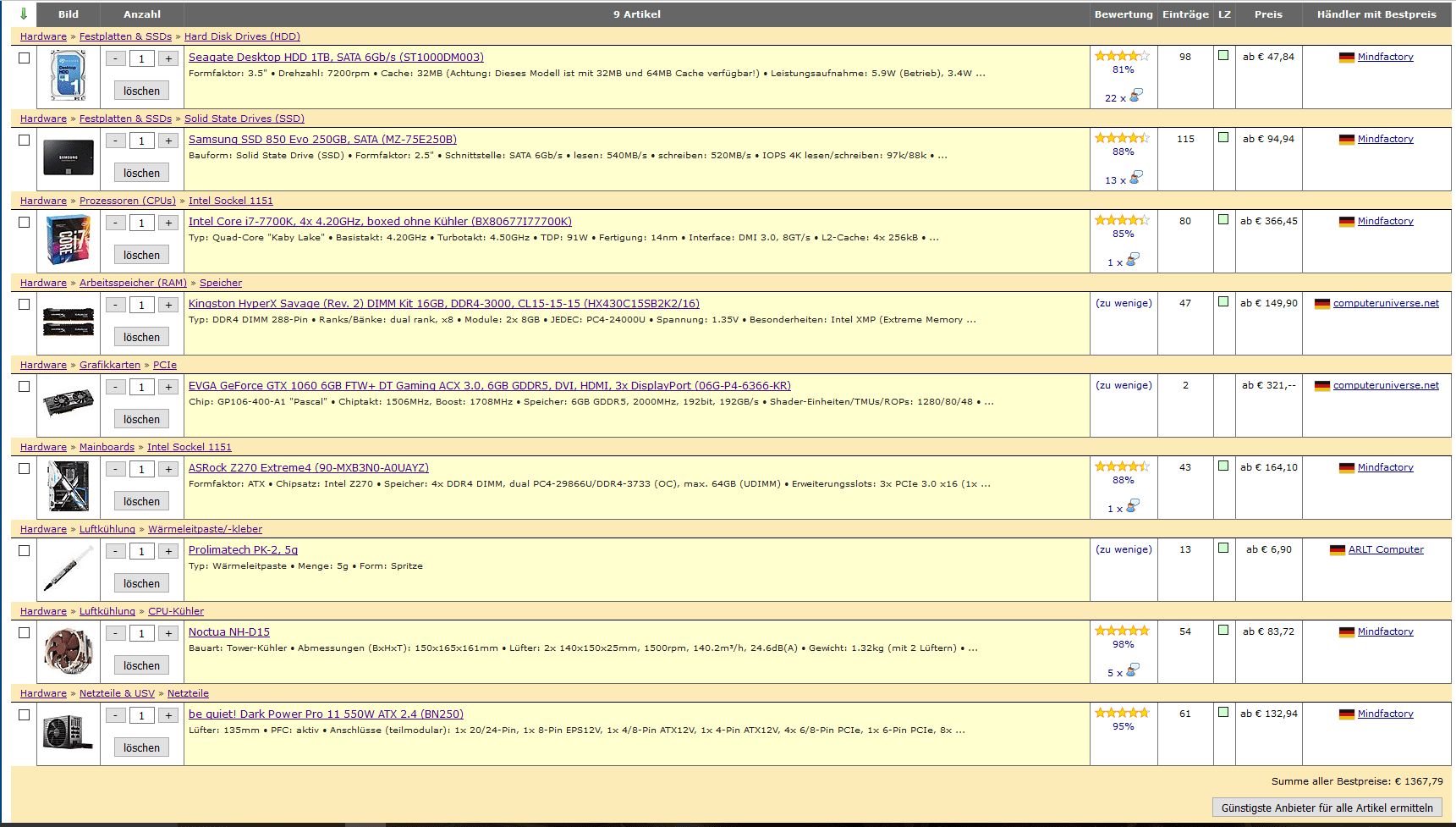Image resolution: width=1456 pixels, height=827 pixels.
Task: Open the Samsung SSD 850 Evo thumbnail
Action: [x=69, y=157]
